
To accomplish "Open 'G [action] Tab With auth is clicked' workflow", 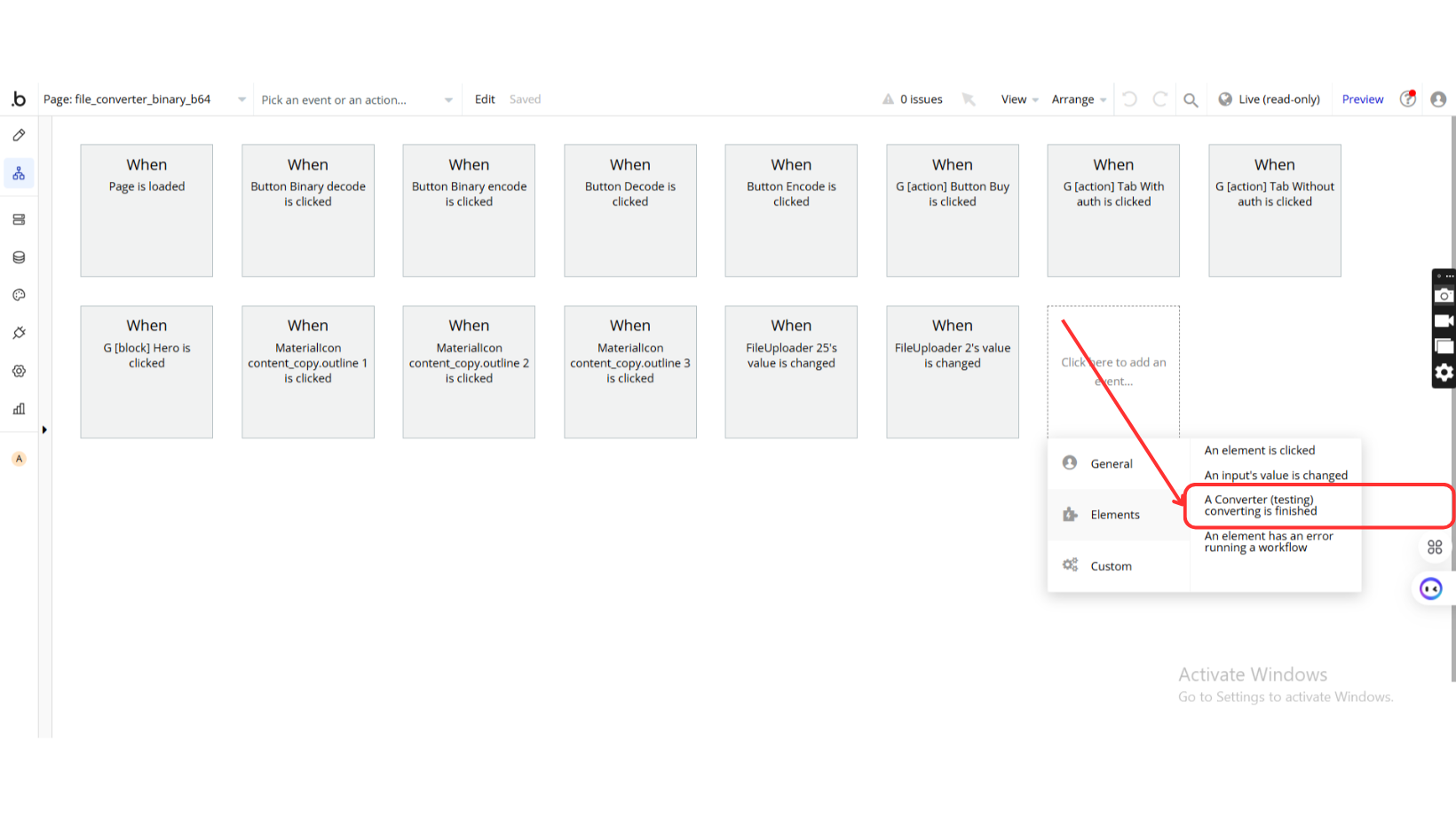I will tap(1113, 210).
